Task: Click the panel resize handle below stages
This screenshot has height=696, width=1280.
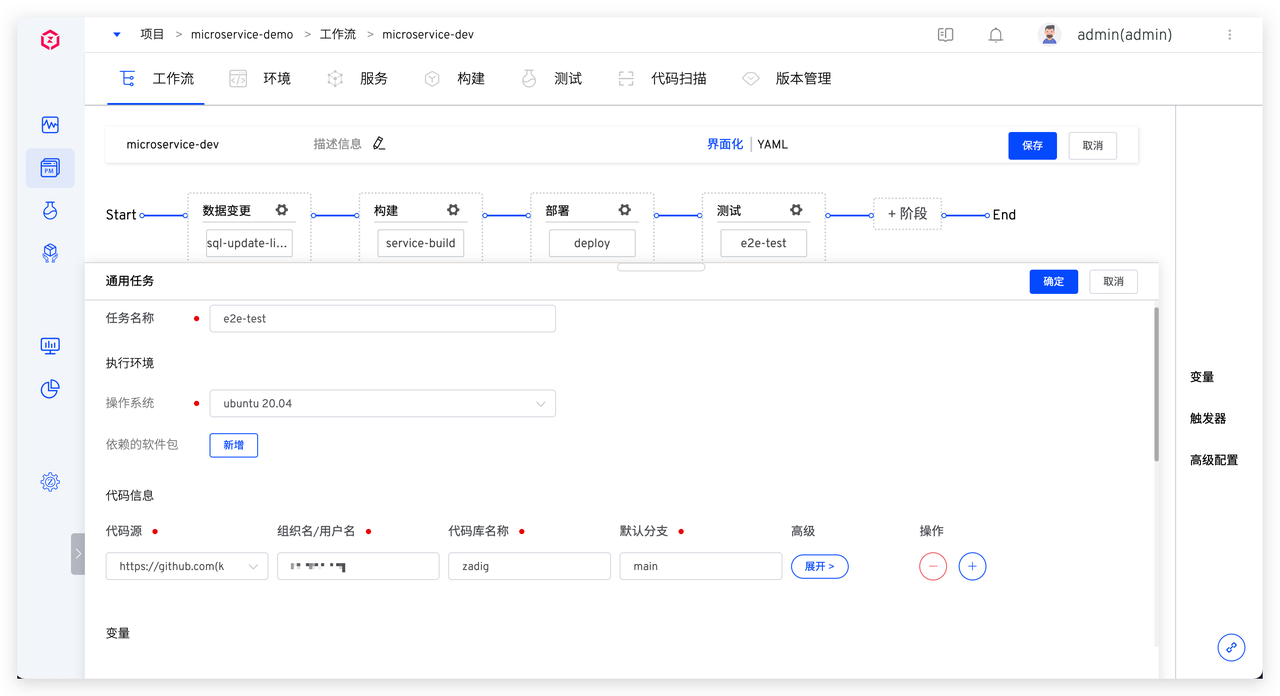Action: click(x=661, y=267)
